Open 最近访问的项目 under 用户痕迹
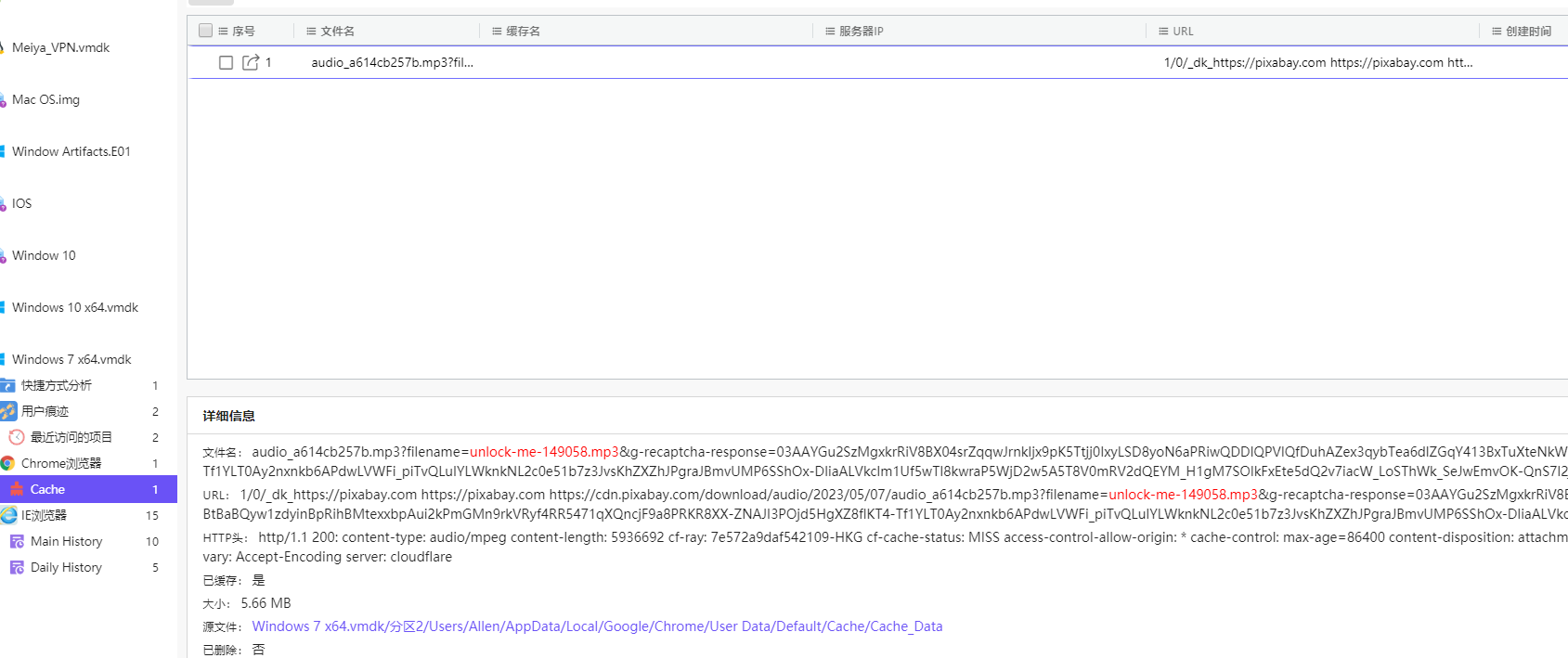Viewport: 1568px width, 658px height. [x=71, y=437]
